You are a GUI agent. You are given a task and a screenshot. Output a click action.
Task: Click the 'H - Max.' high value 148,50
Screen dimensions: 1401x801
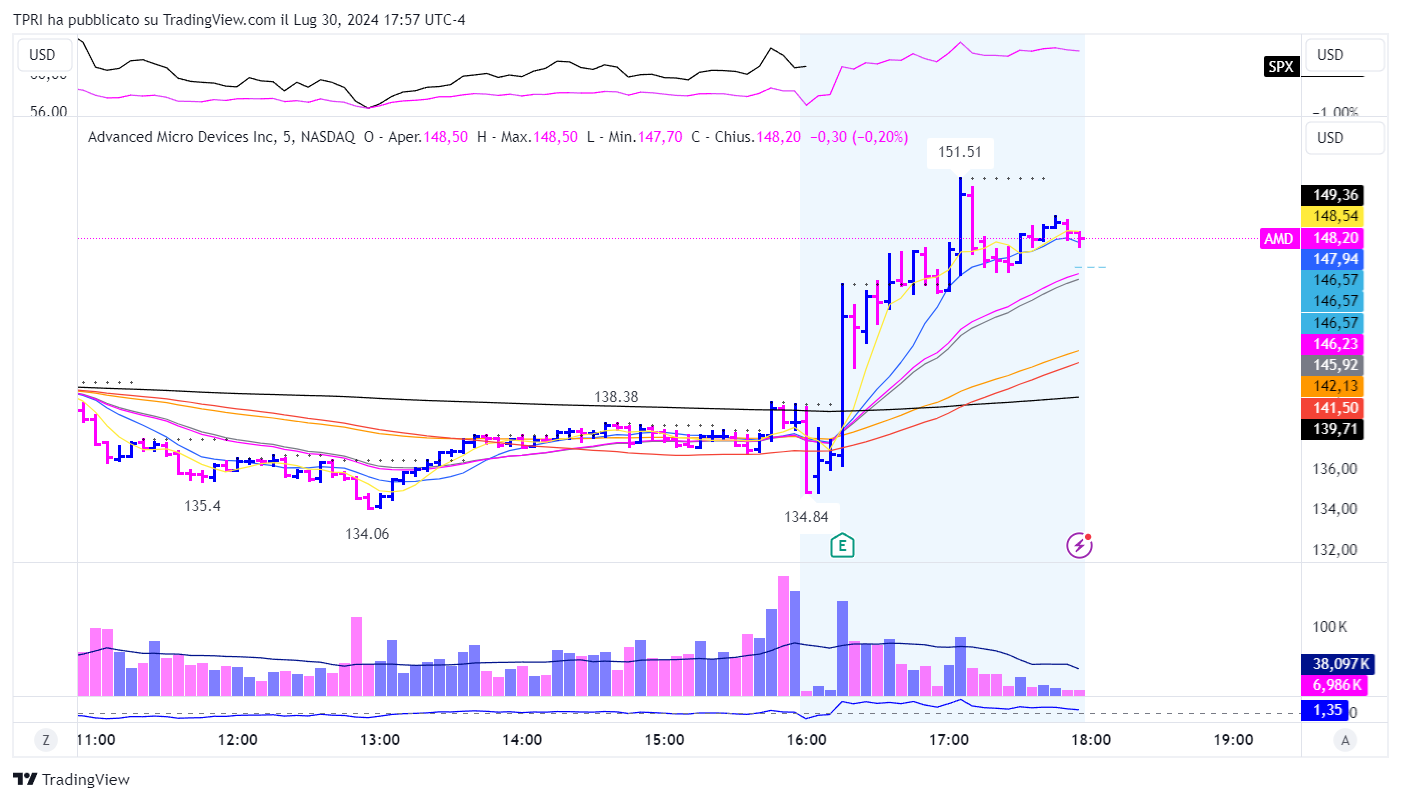pos(554,137)
